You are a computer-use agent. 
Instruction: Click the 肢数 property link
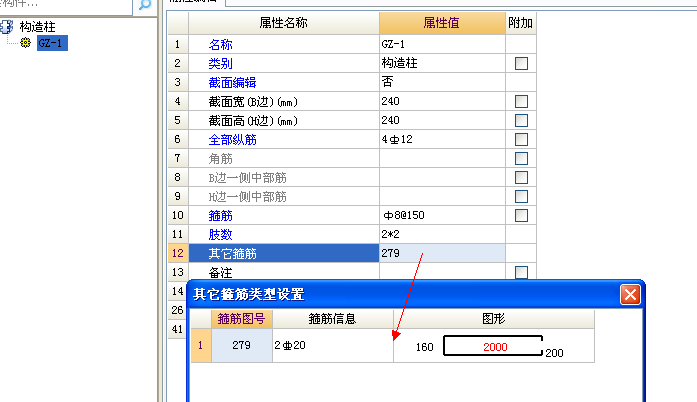point(220,234)
